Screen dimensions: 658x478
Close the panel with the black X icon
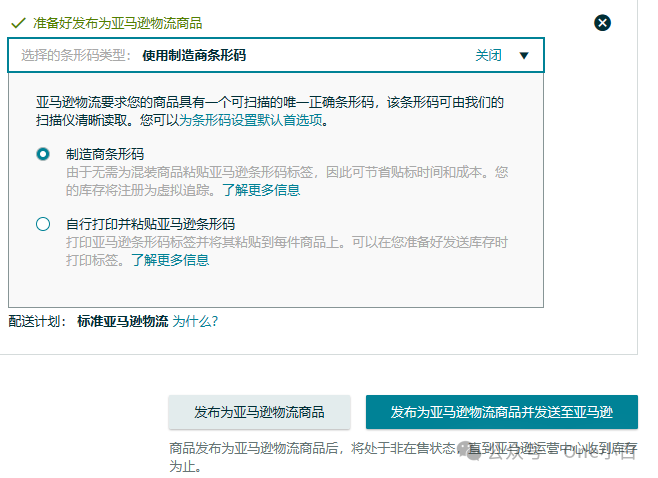click(x=602, y=23)
